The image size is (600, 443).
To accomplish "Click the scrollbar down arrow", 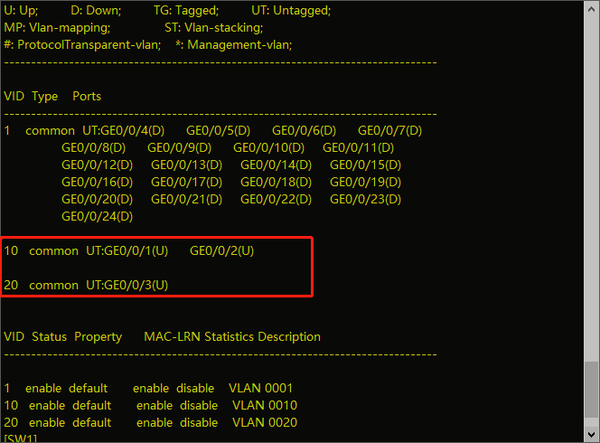I will pyautogui.click(x=590, y=435).
